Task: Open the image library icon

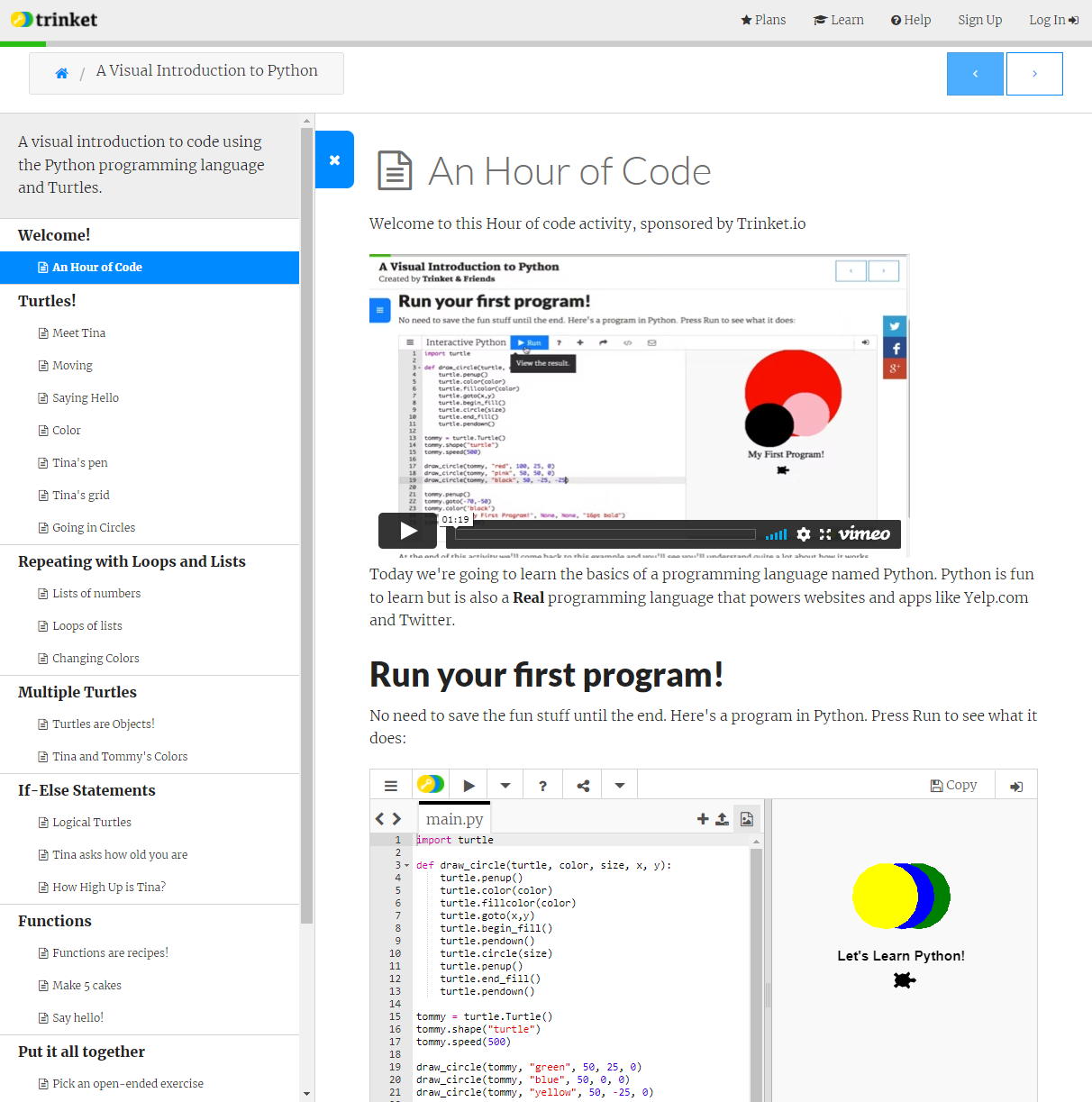Action: 747,819
